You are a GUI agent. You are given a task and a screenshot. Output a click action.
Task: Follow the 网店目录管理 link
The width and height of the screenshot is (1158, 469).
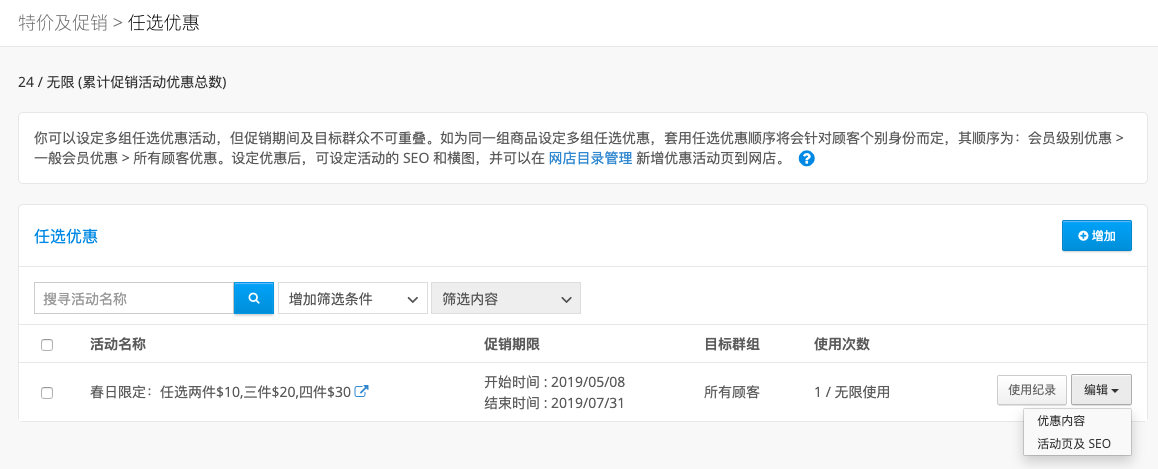tap(590, 158)
